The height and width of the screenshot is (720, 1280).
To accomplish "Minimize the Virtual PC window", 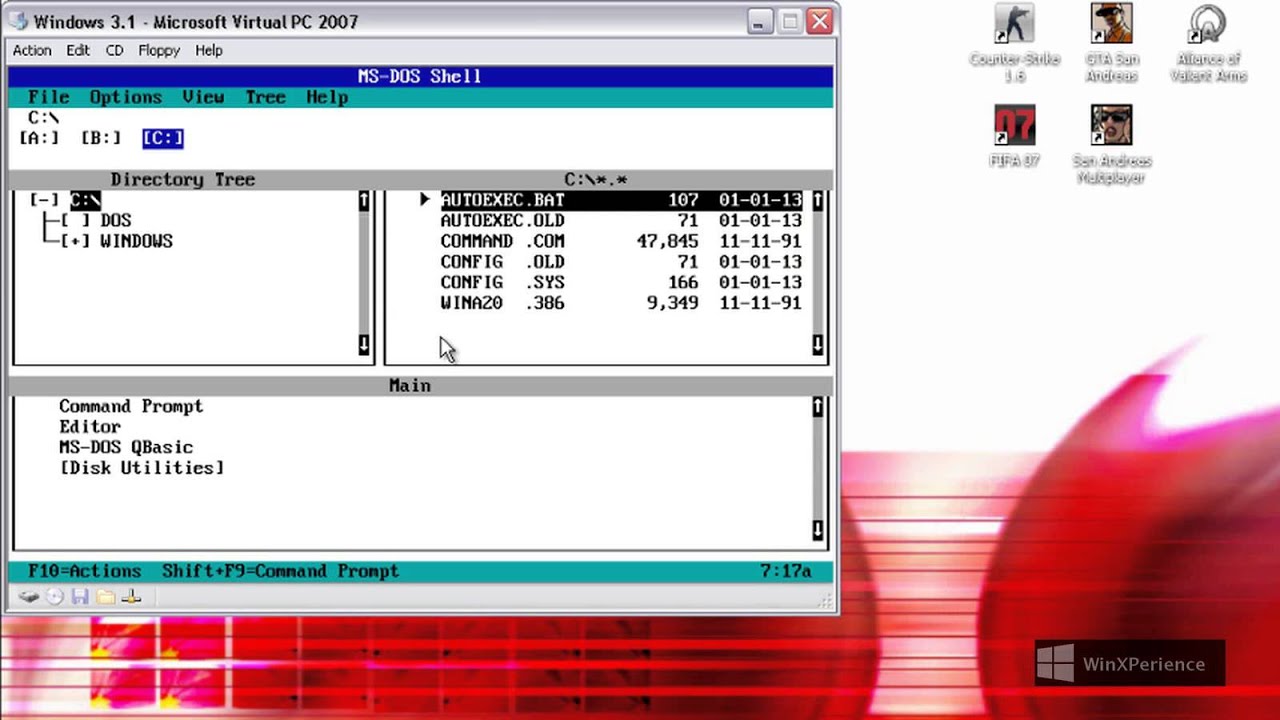I will pyautogui.click(x=759, y=21).
